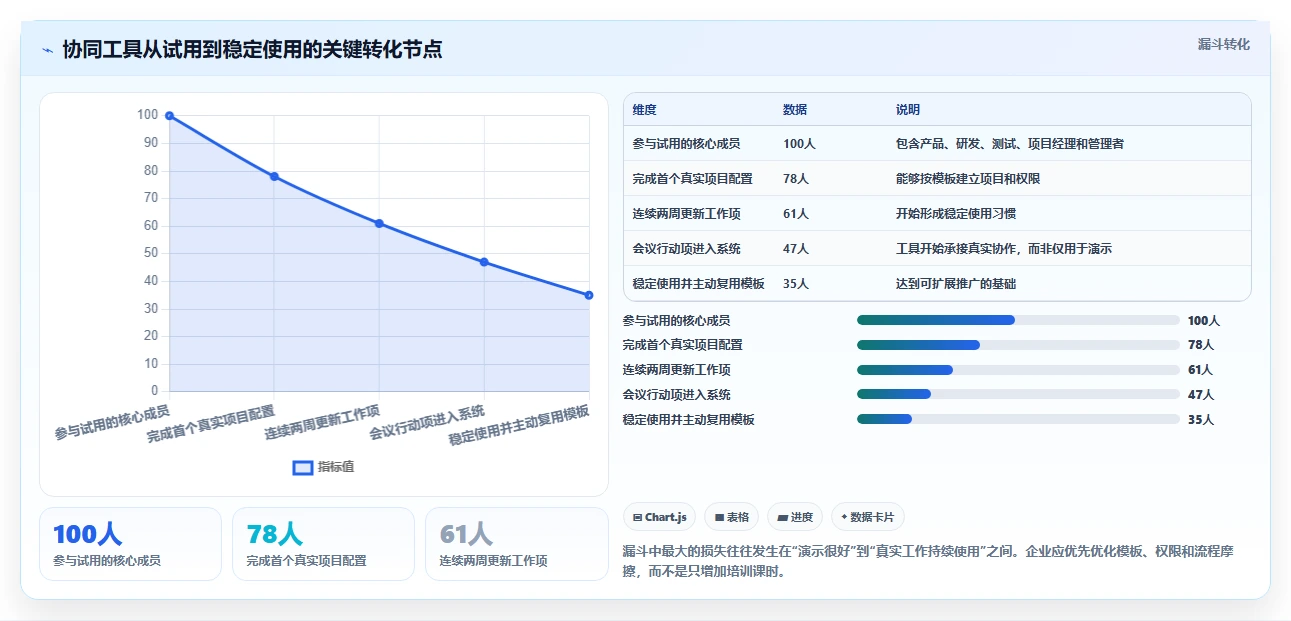1291x621 pixels.
Task: Click x-axis label 会议行动项进入系统 under chart
Action: 427,422
